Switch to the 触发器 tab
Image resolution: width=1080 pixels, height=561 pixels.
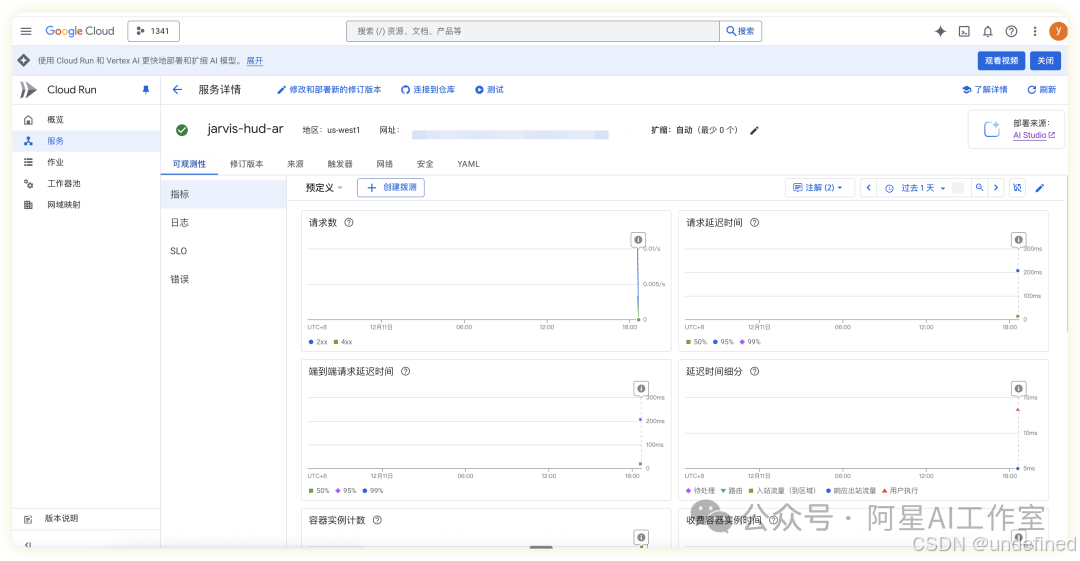click(340, 164)
